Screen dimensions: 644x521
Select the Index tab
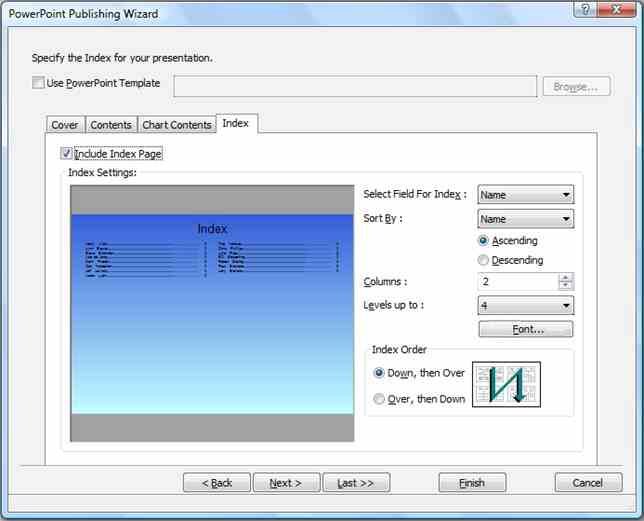[236, 123]
